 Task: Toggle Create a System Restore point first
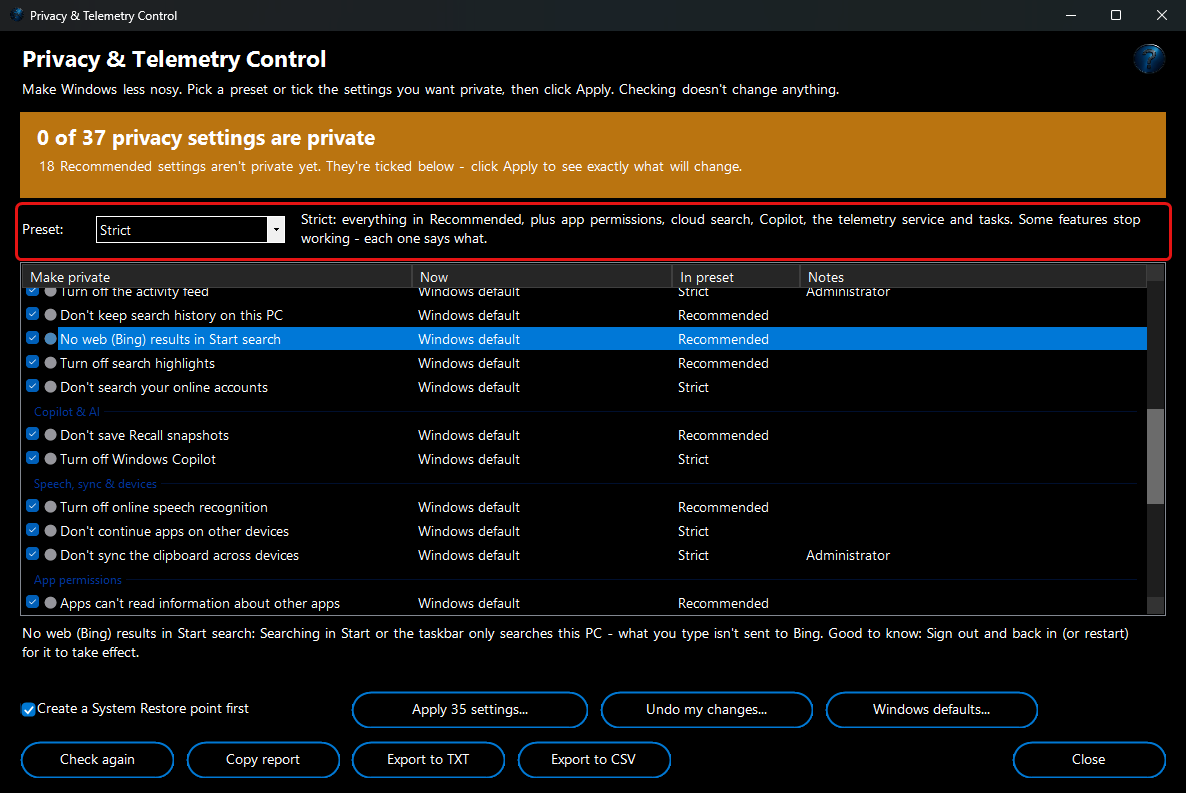pyautogui.click(x=29, y=709)
